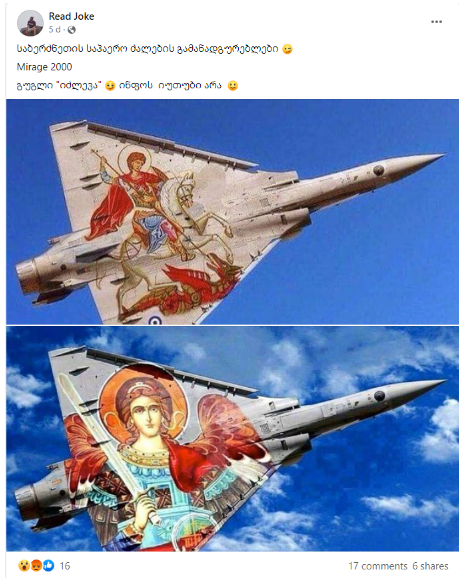The height and width of the screenshot is (578, 459).
Task: Click the winking emoji ending first line
Action: tap(288, 49)
